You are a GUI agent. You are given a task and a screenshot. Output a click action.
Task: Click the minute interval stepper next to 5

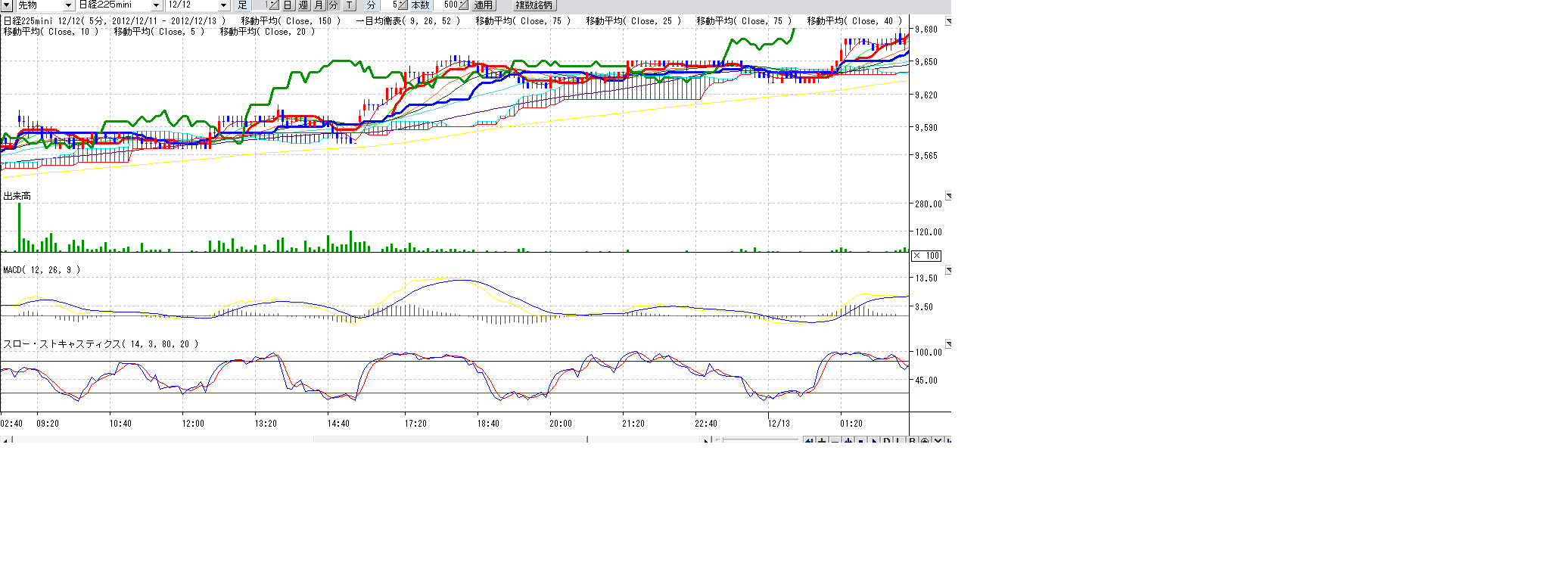[x=403, y=5]
